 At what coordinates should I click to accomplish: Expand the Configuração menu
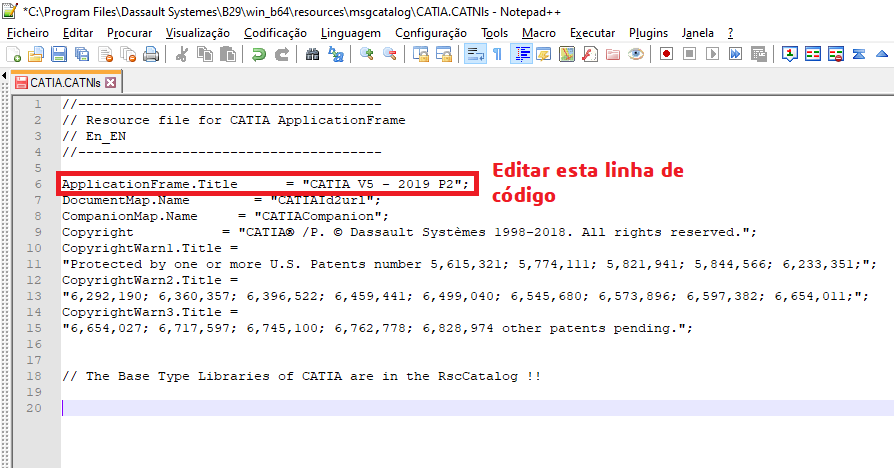(x=431, y=32)
